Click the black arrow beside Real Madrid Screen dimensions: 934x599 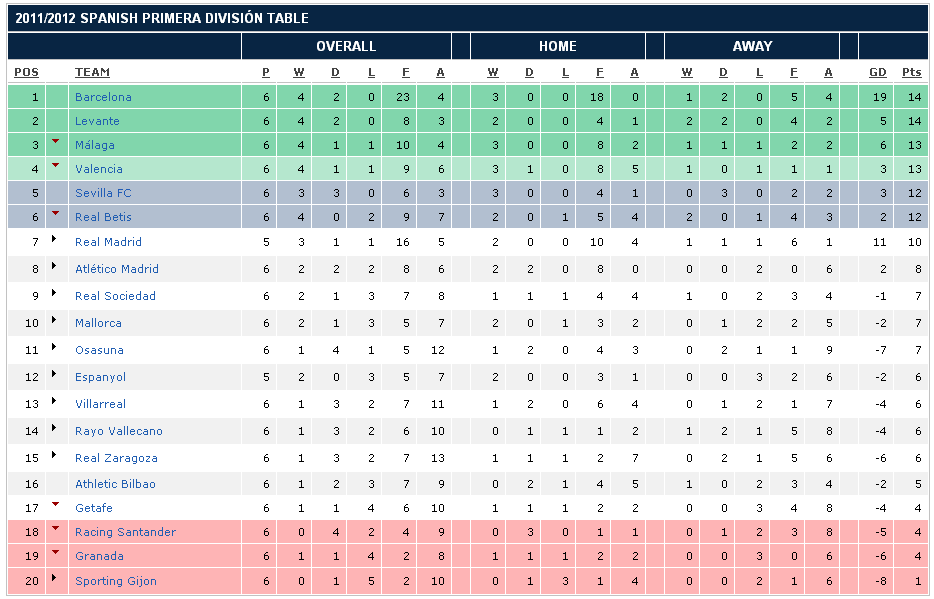point(56,239)
